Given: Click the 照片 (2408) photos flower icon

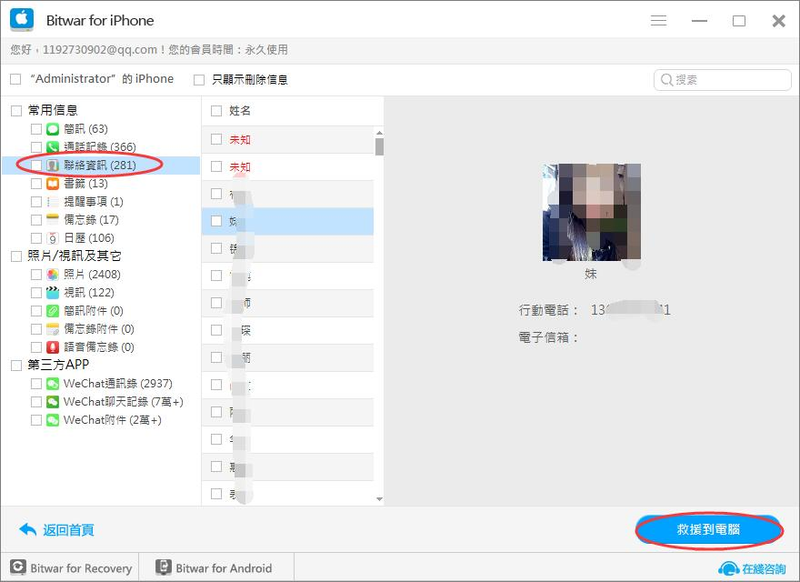Looking at the screenshot, I should coord(53,274).
